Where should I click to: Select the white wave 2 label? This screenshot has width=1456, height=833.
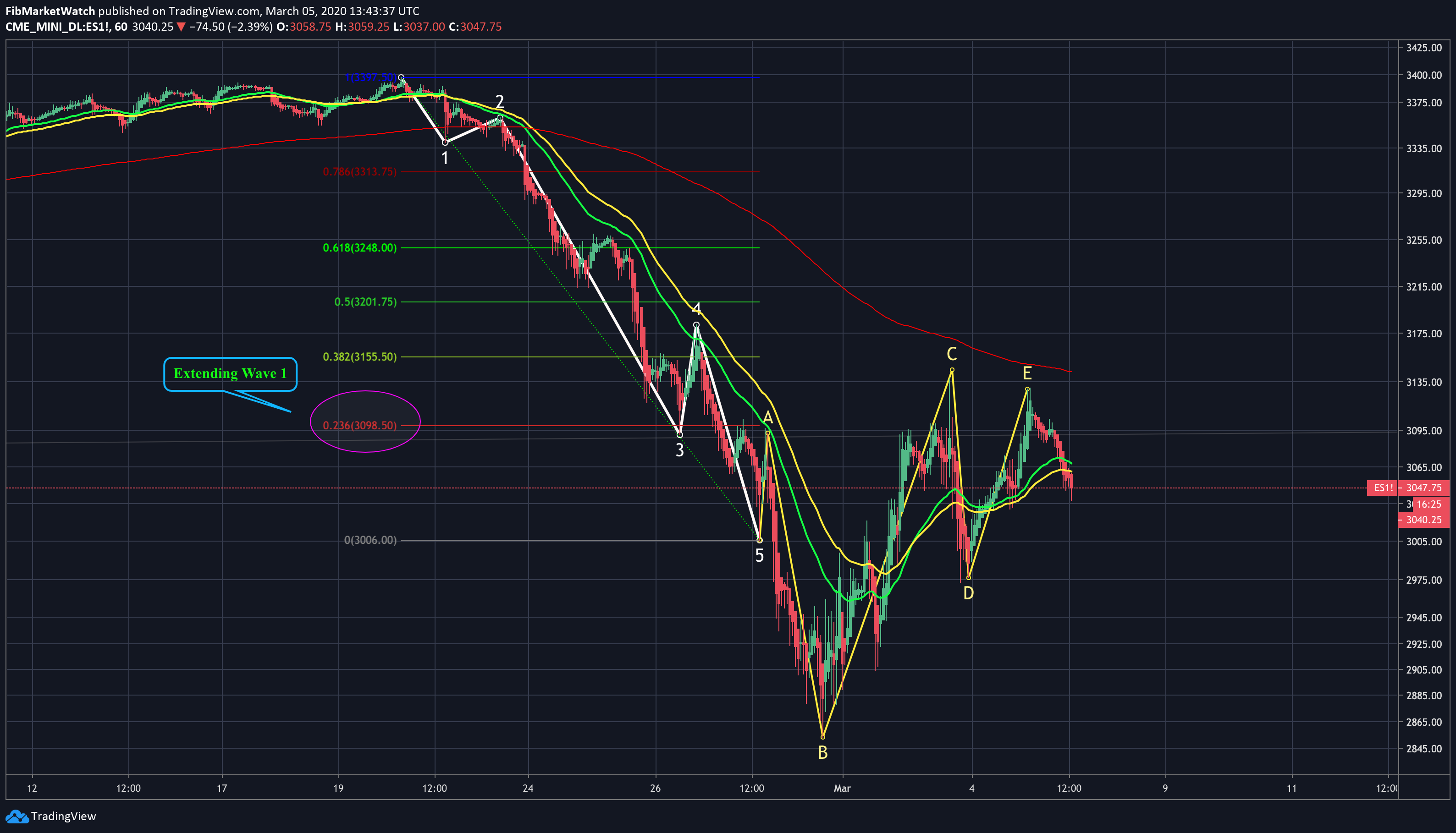[x=500, y=101]
